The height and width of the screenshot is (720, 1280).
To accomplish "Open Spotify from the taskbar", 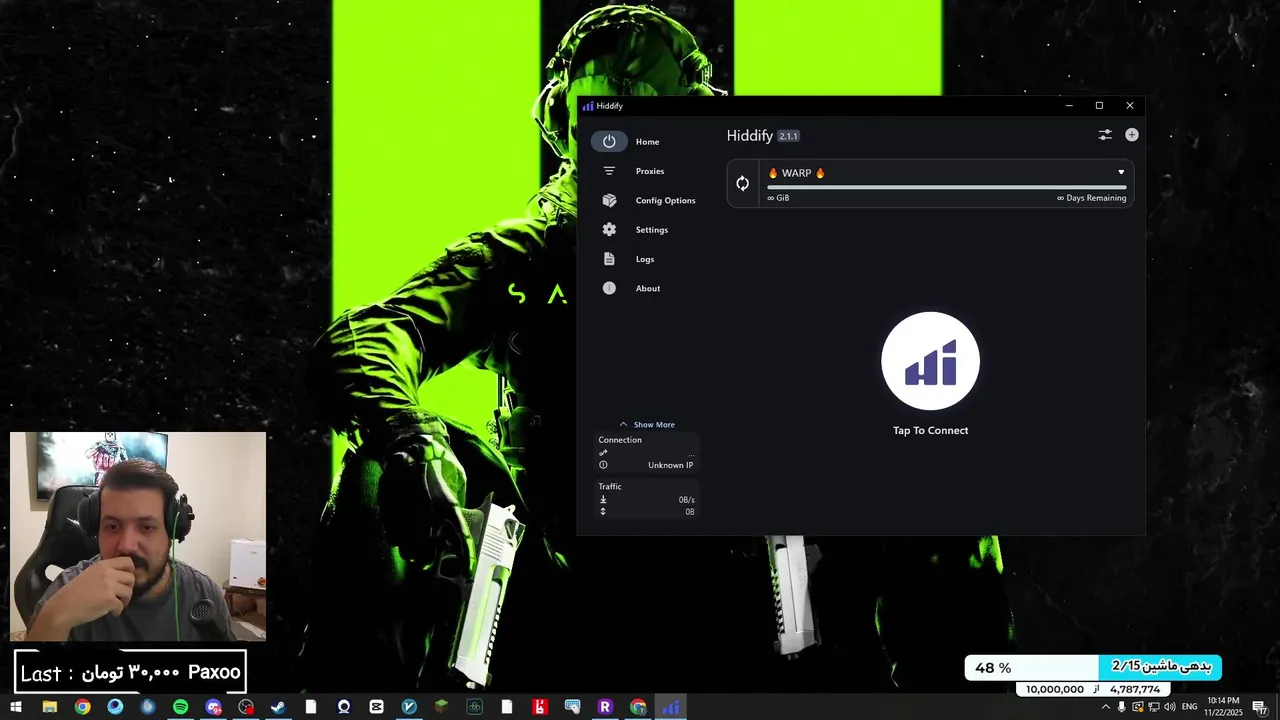I will pyautogui.click(x=180, y=707).
